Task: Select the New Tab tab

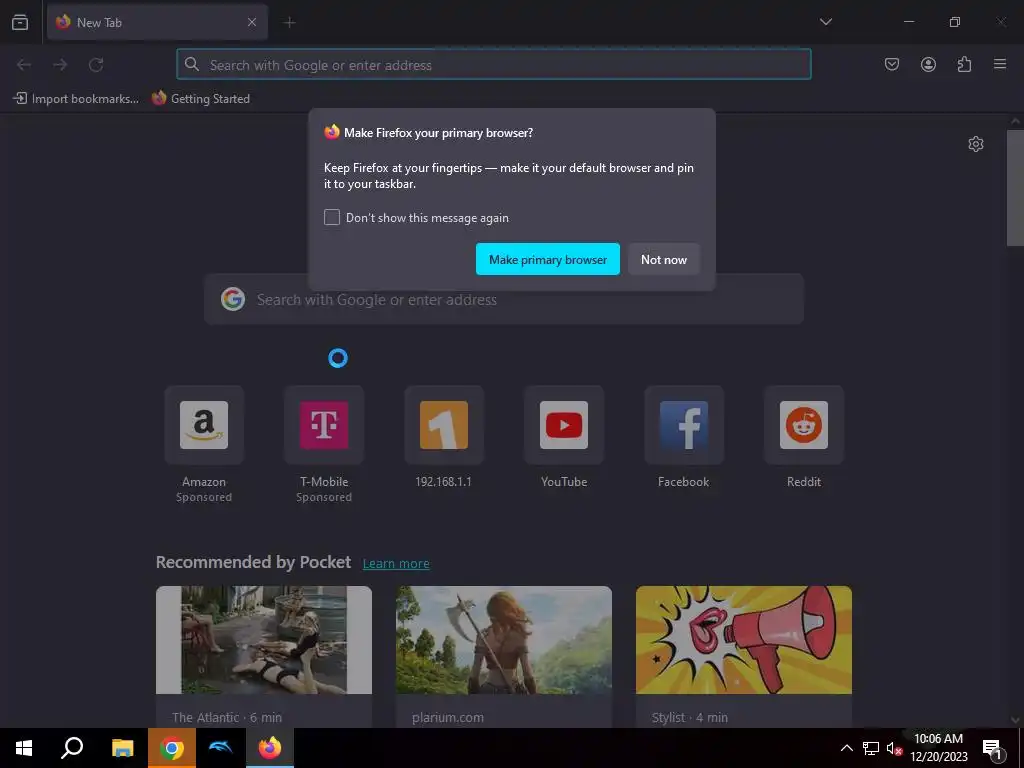Action: point(157,22)
